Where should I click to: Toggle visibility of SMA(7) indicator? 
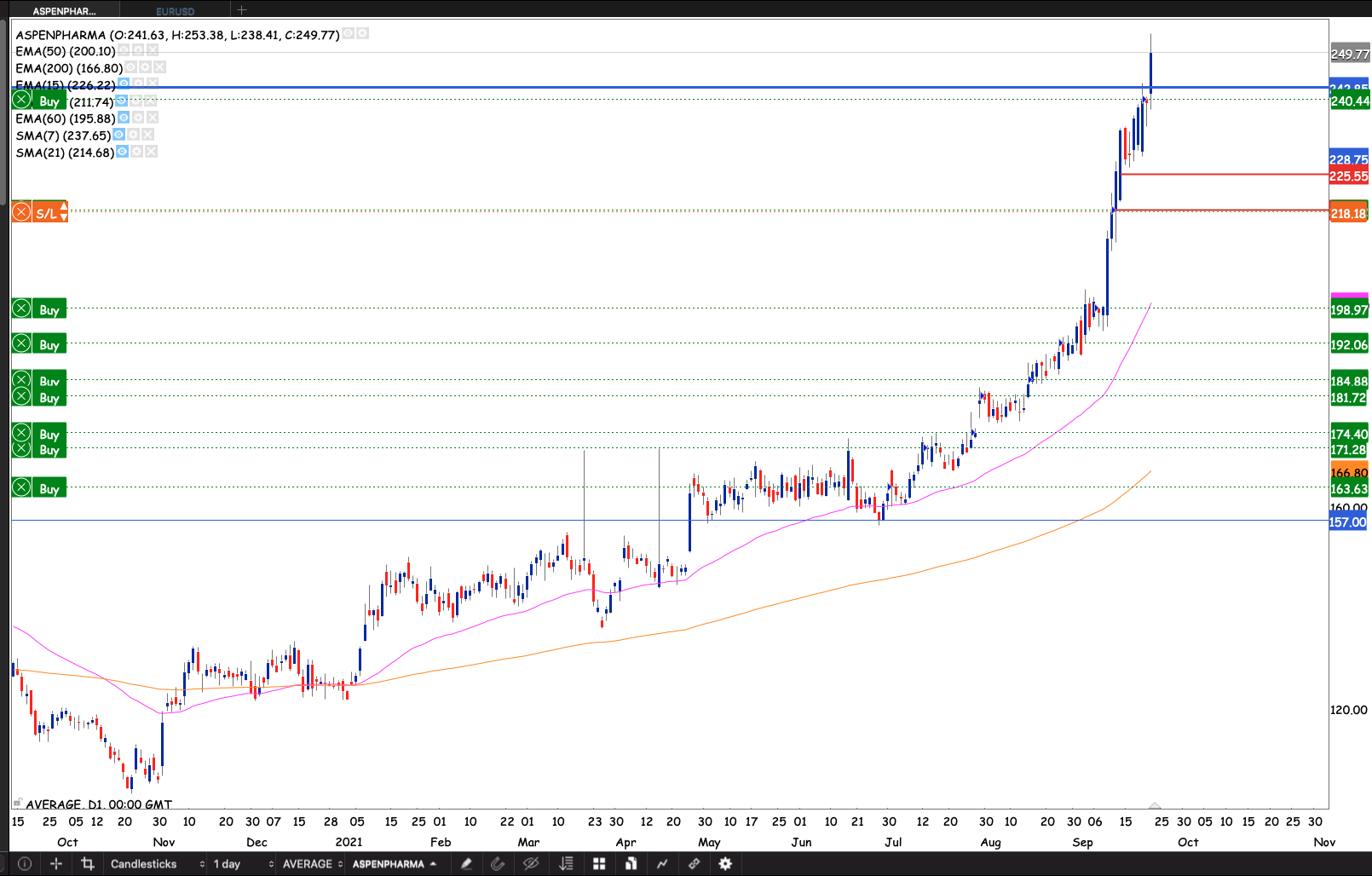coord(119,135)
